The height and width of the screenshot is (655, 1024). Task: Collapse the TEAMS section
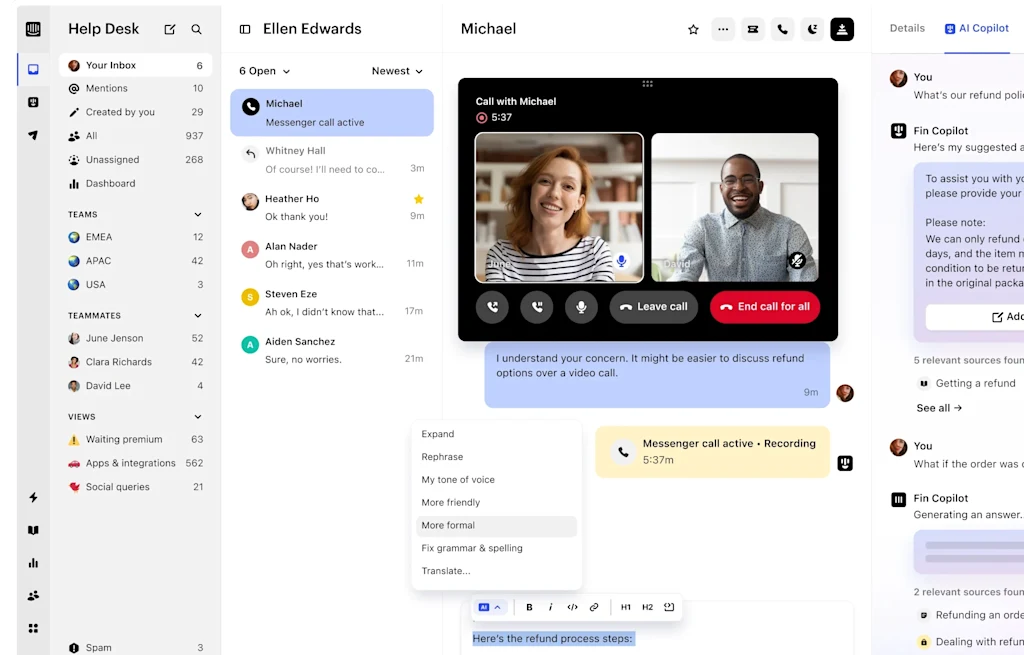(198, 214)
